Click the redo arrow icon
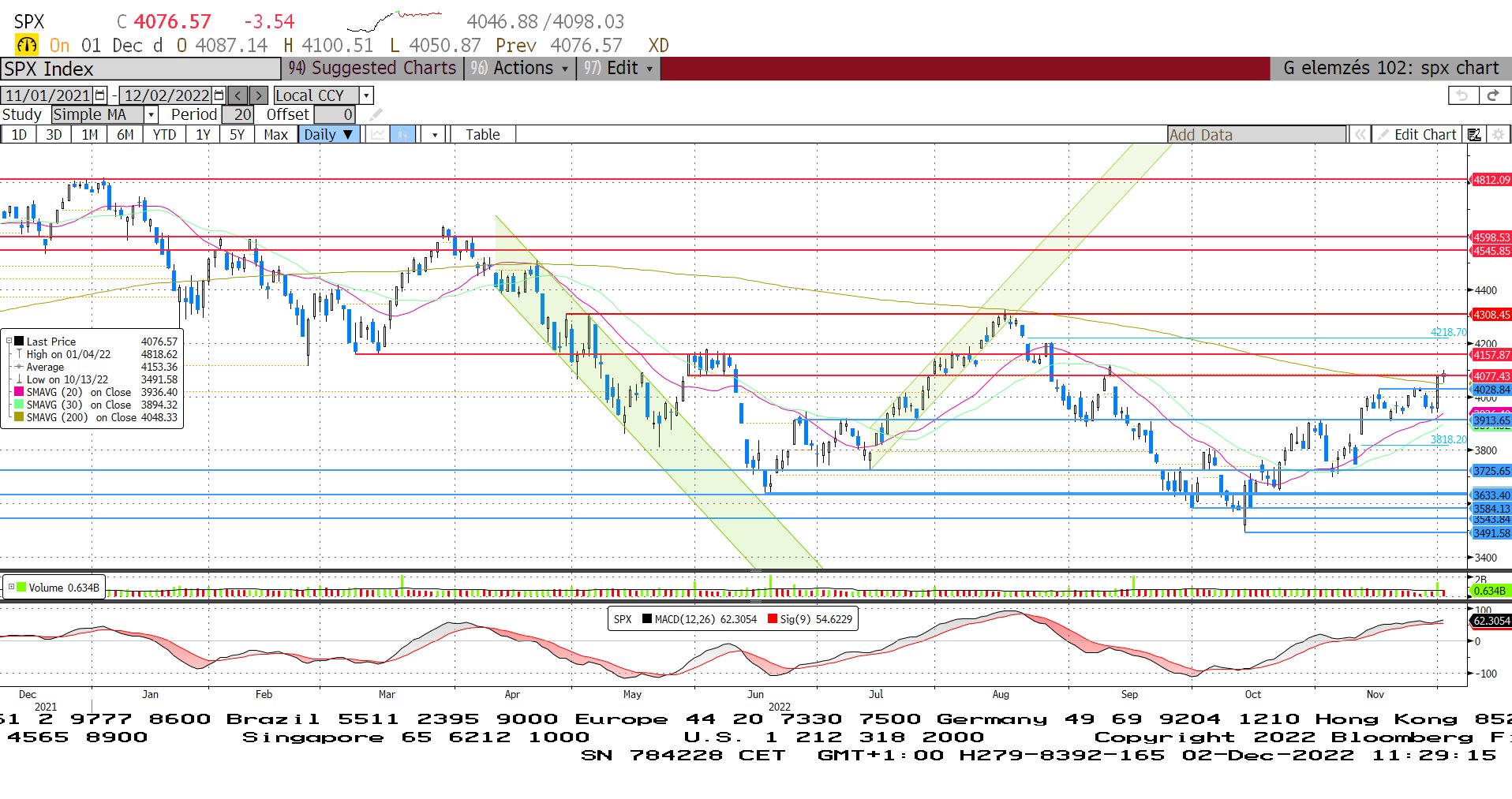 [x=1494, y=95]
